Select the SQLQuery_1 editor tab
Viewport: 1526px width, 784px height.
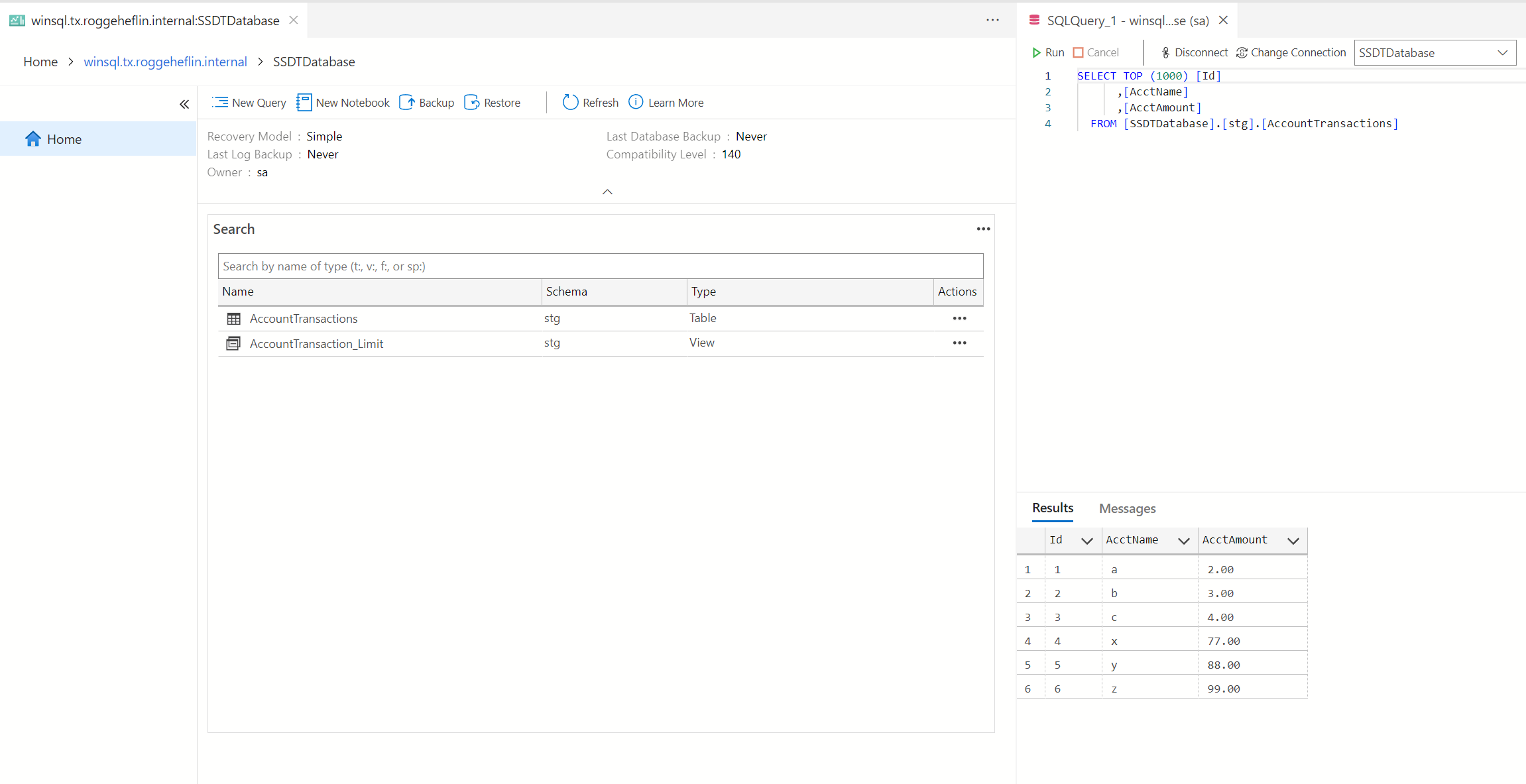pos(1127,21)
